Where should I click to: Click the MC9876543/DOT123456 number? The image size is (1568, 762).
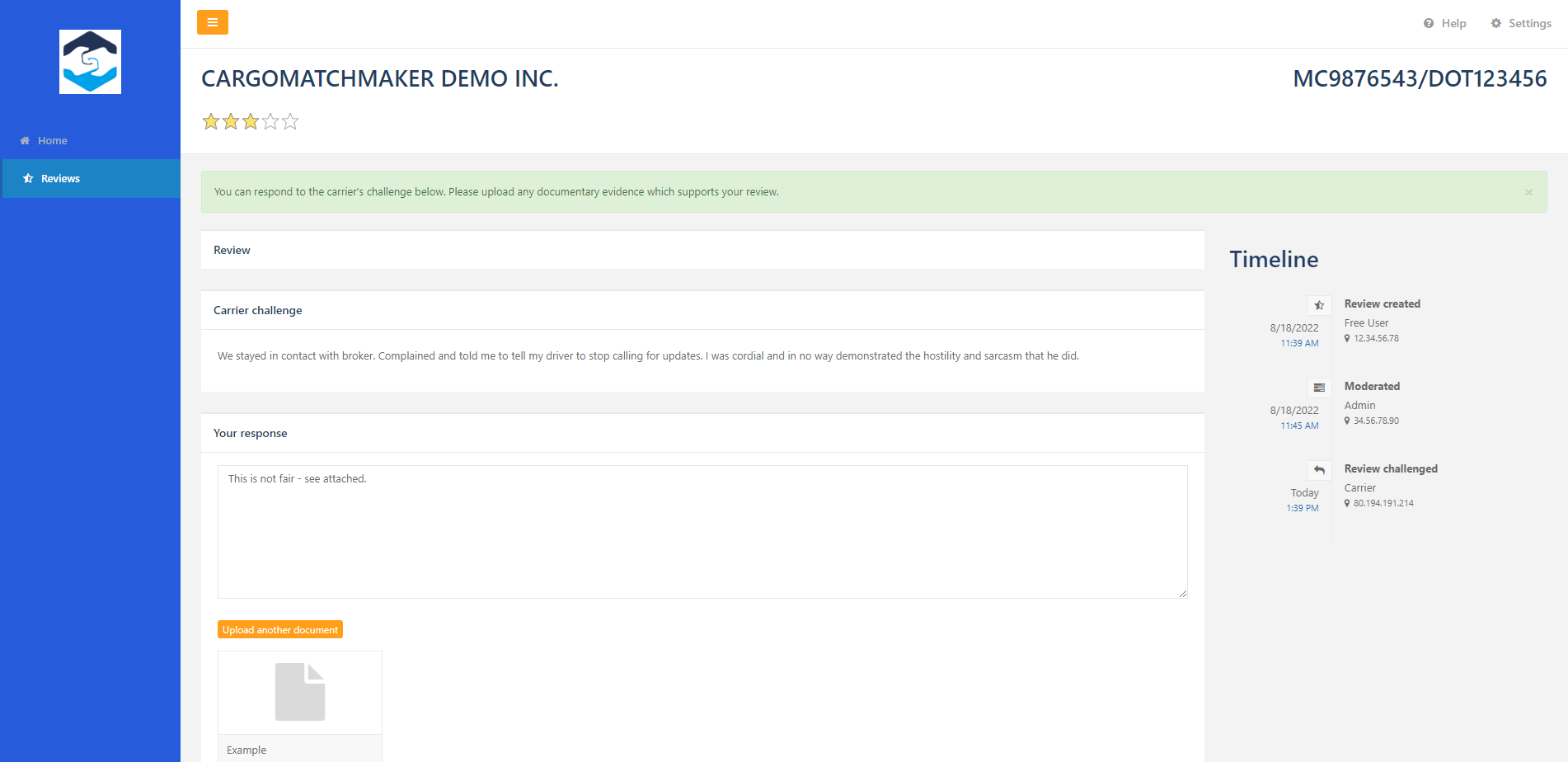(1420, 78)
